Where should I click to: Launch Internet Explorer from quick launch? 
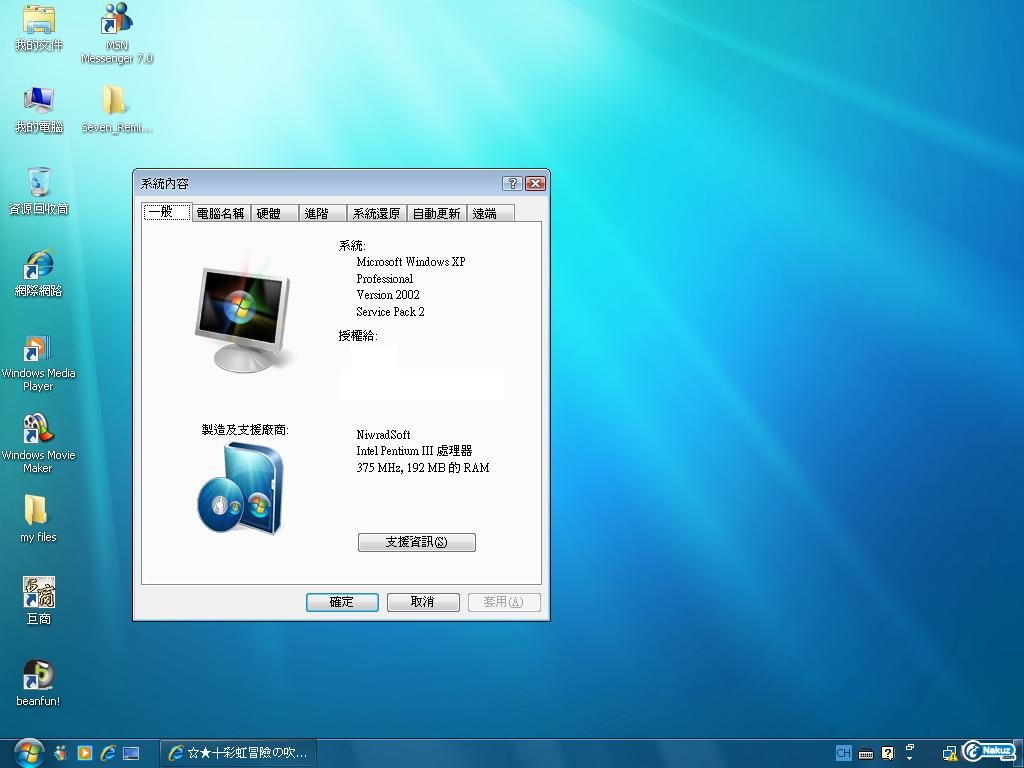click(108, 753)
